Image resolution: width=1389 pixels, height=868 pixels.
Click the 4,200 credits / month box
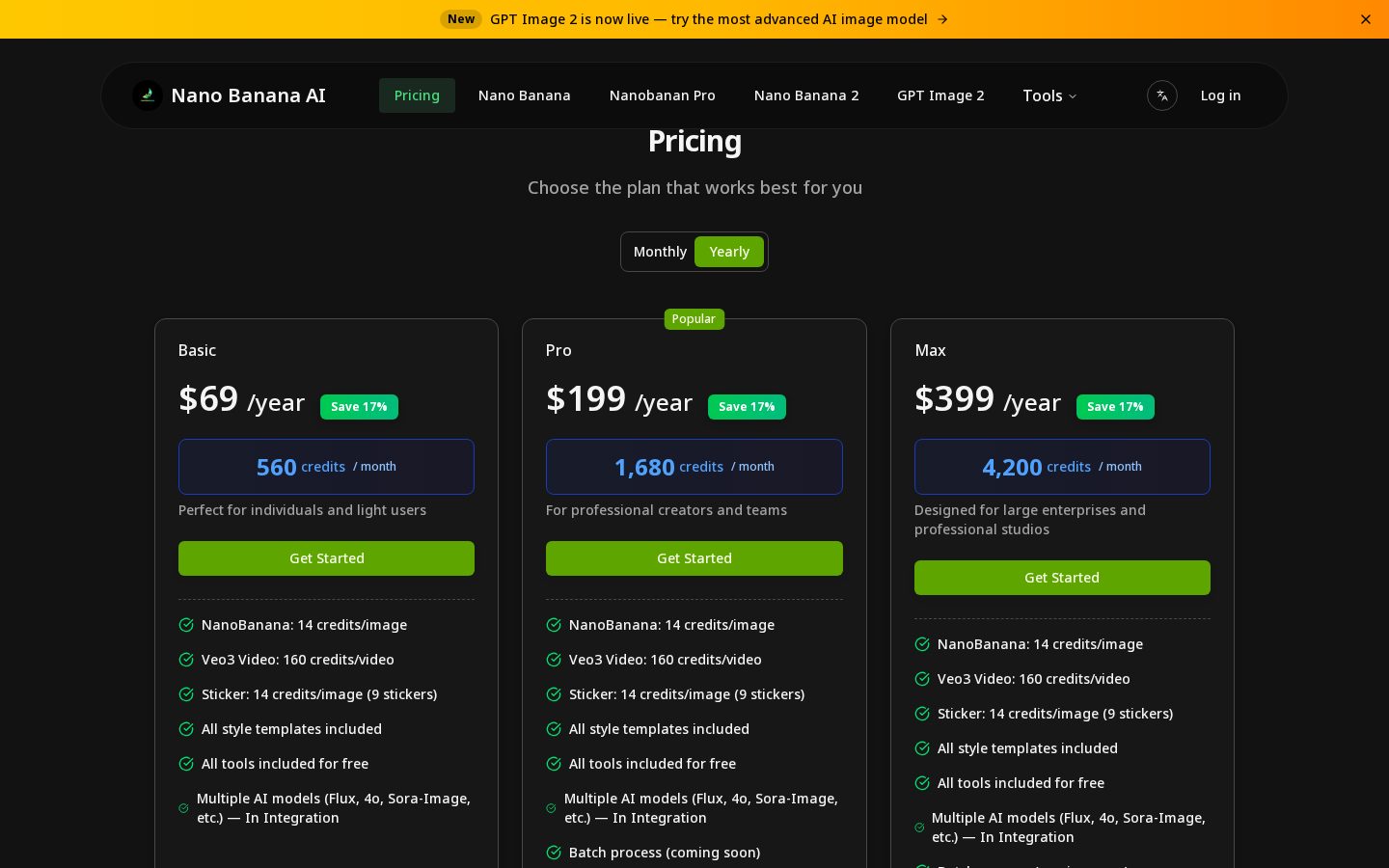click(x=1062, y=467)
